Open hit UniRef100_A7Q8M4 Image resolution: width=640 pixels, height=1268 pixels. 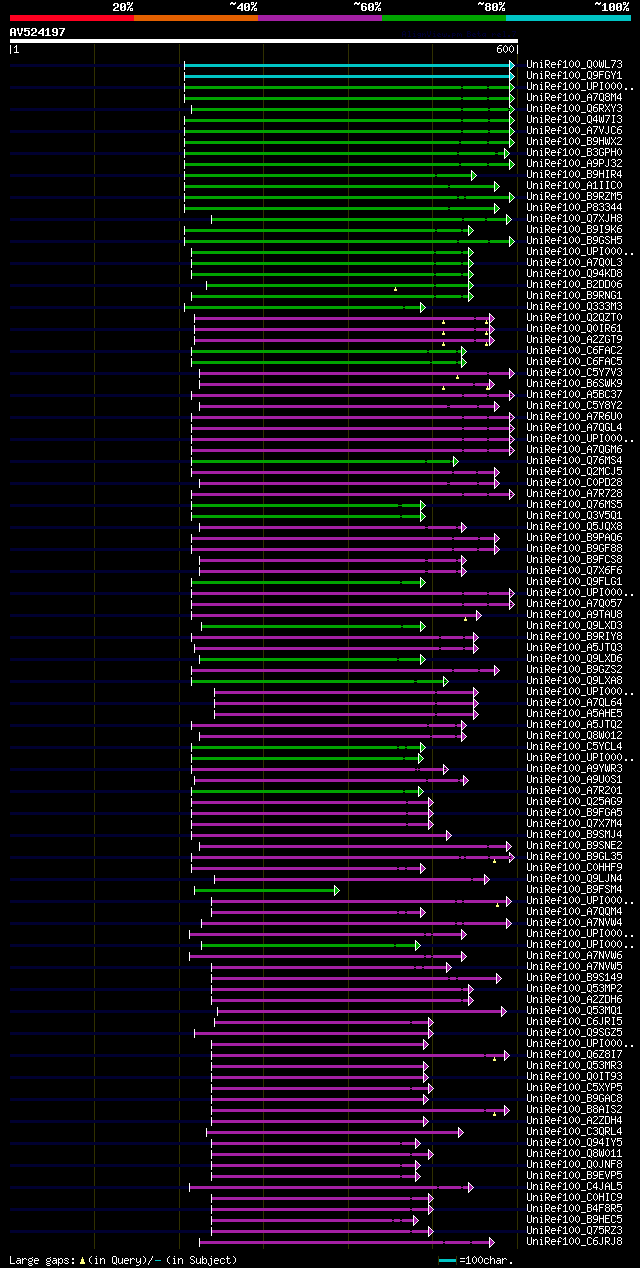[574, 98]
